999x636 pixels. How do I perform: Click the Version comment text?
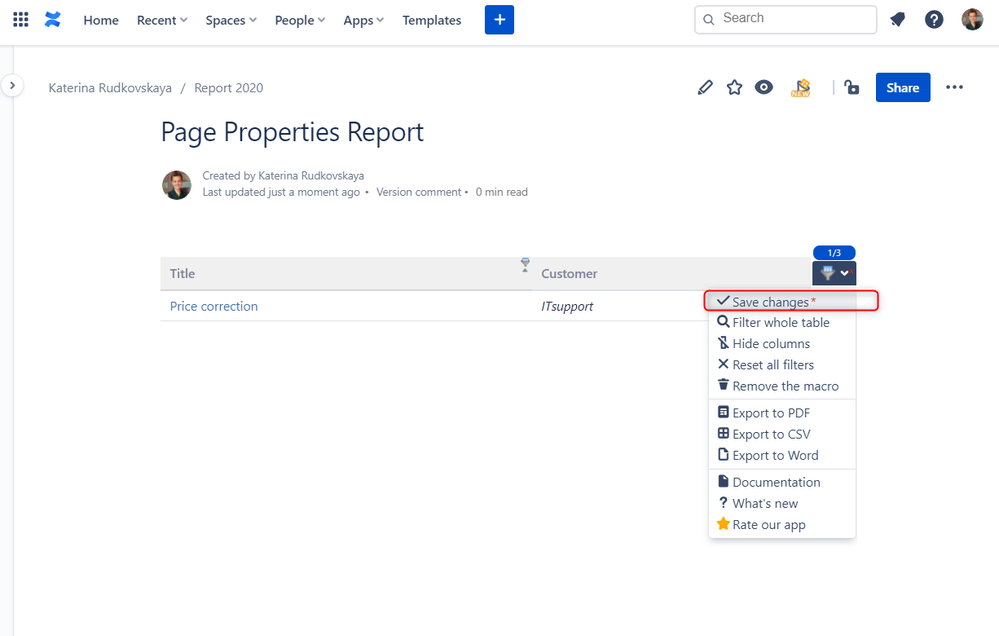(419, 192)
